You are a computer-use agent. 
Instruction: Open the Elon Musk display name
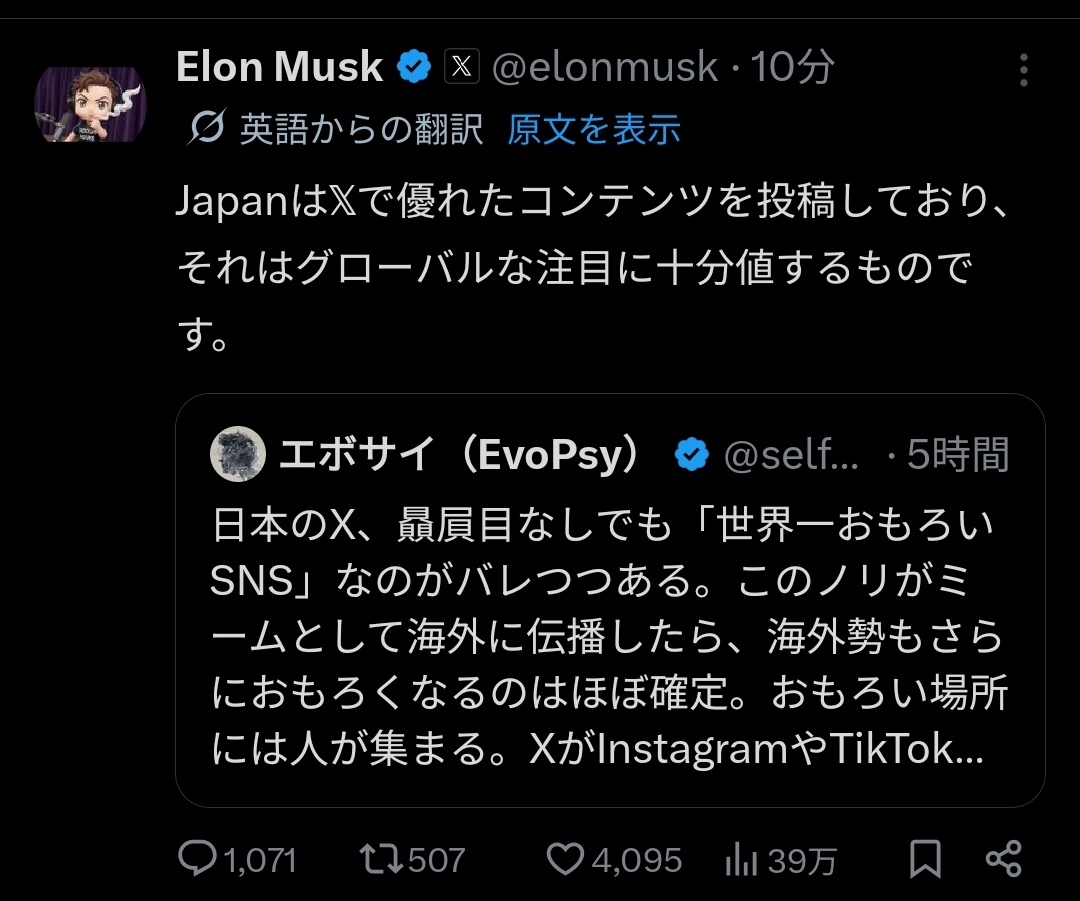pos(279,68)
